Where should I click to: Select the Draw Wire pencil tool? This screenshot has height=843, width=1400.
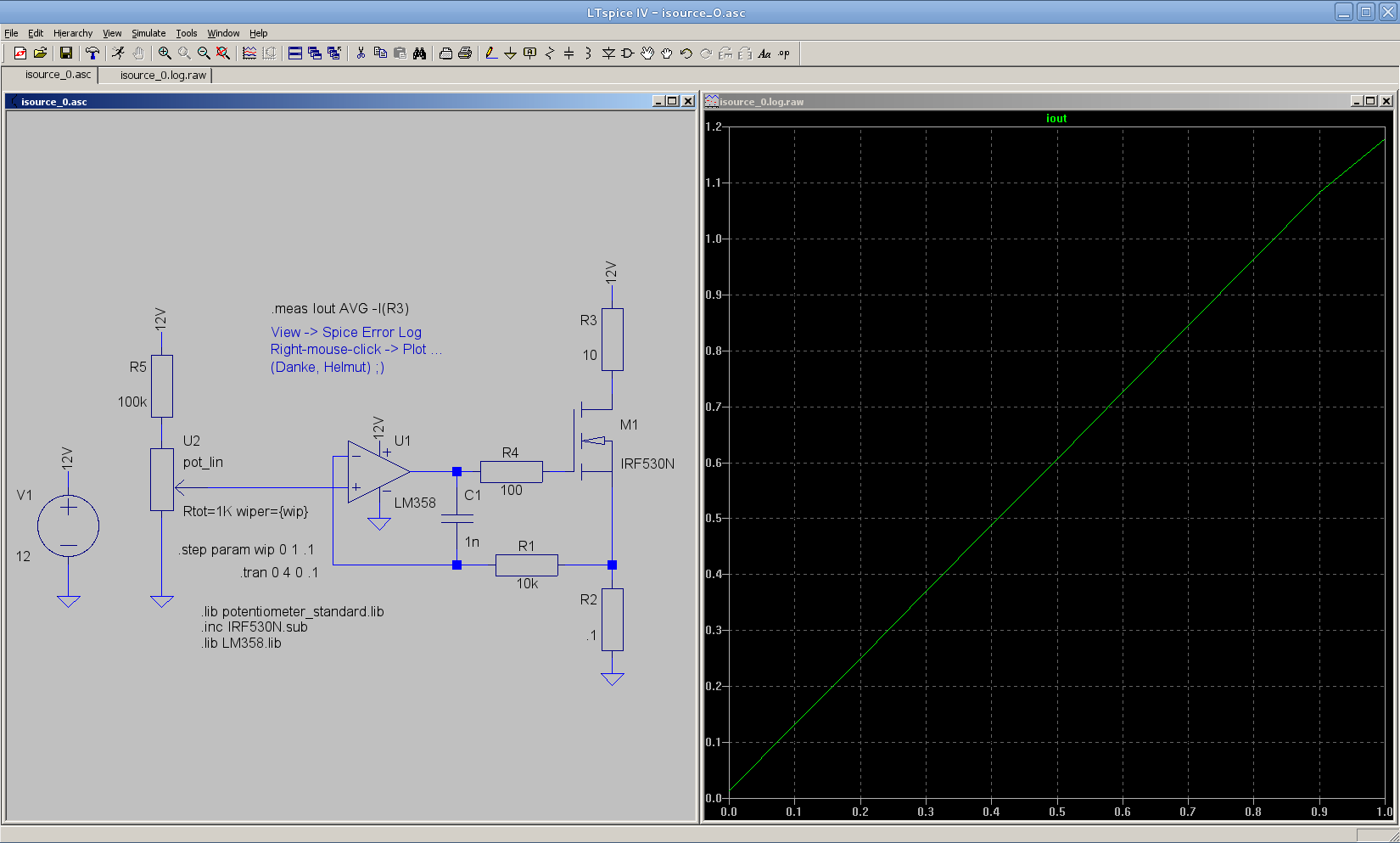pos(490,53)
